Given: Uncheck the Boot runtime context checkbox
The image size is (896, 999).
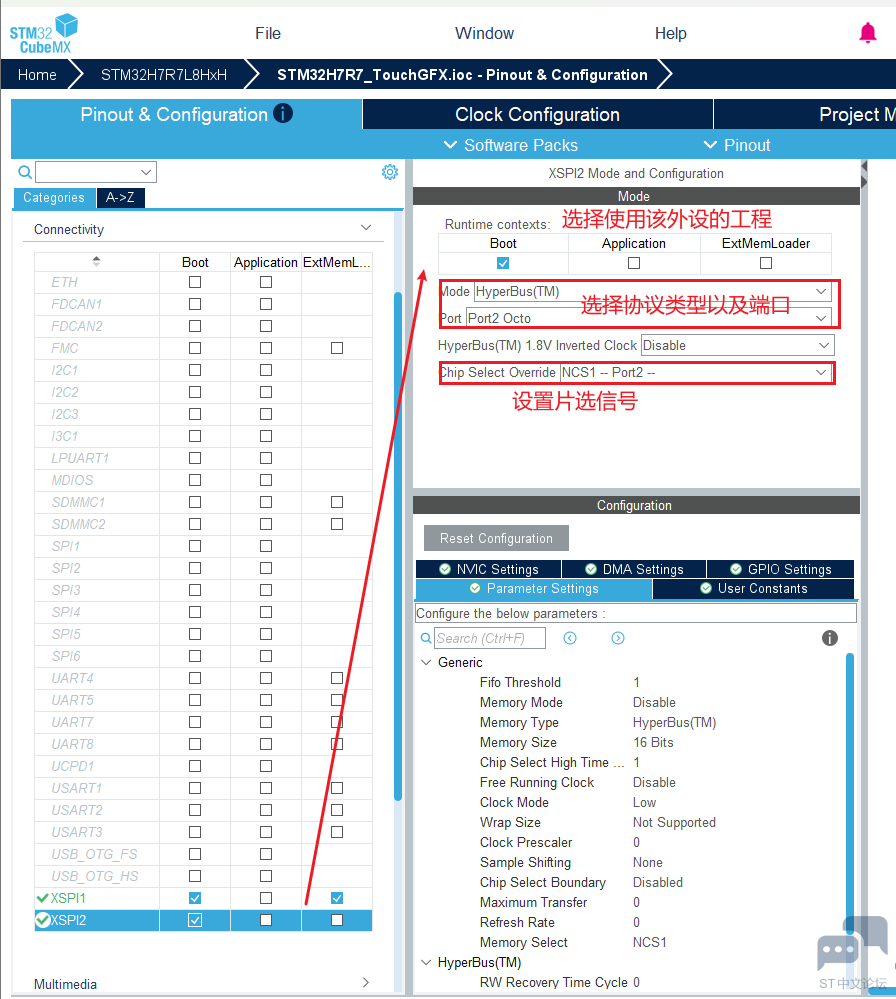Looking at the screenshot, I should coord(503,262).
